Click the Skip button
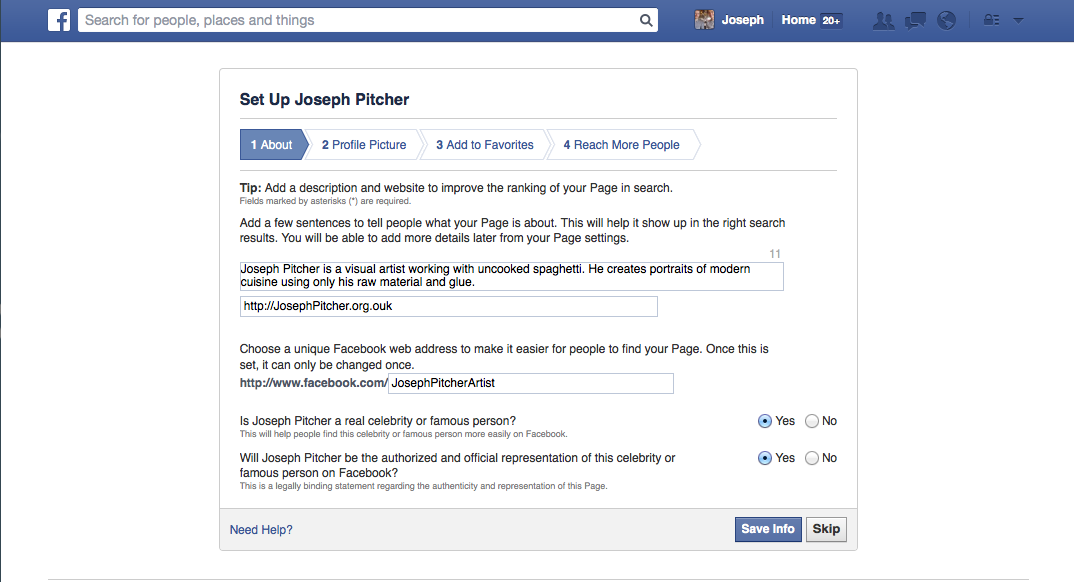The height and width of the screenshot is (582, 1074). pyautogui.click(x=826, y=529)
